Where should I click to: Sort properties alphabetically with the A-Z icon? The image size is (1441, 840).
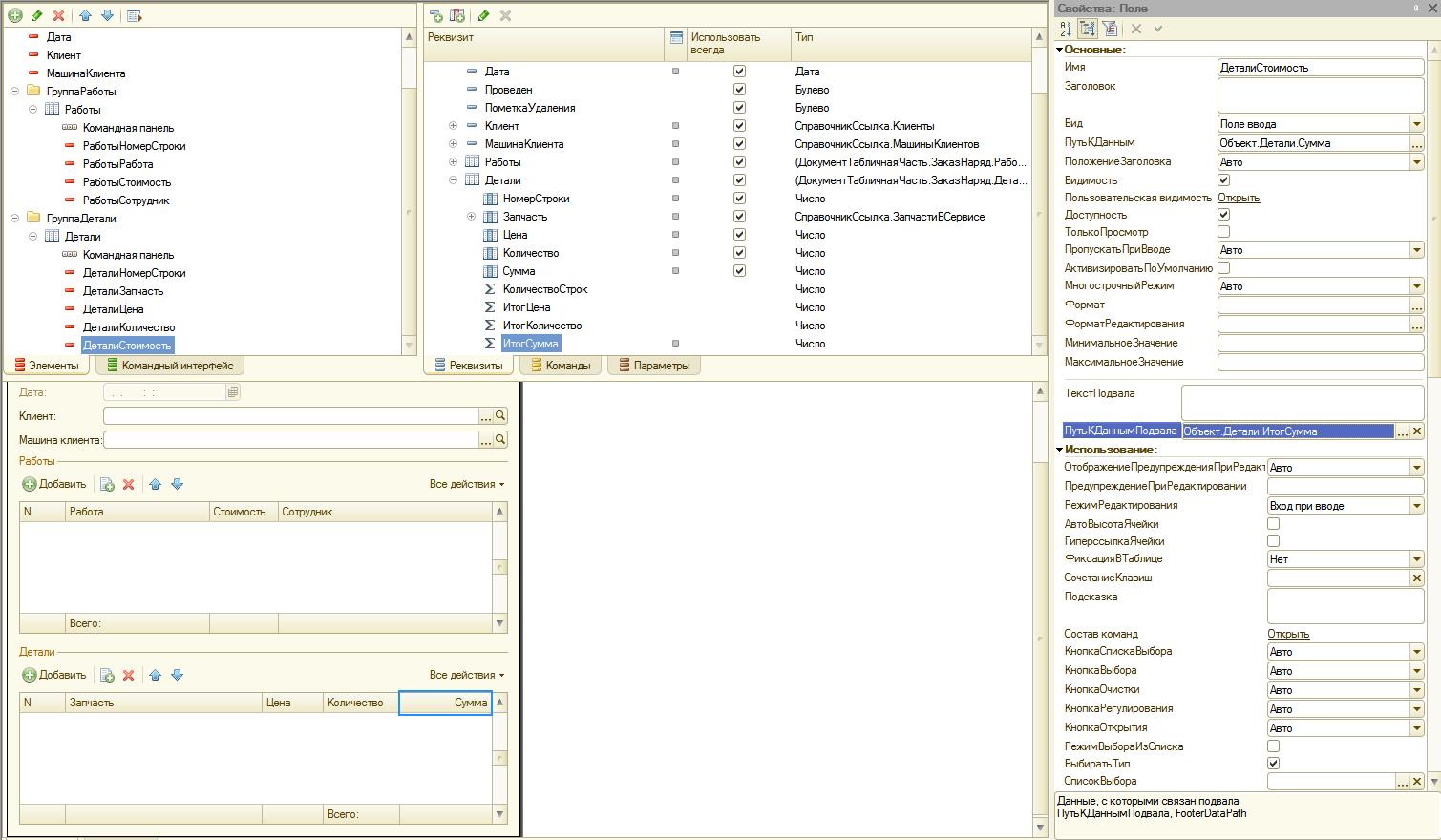[1066, 29]
